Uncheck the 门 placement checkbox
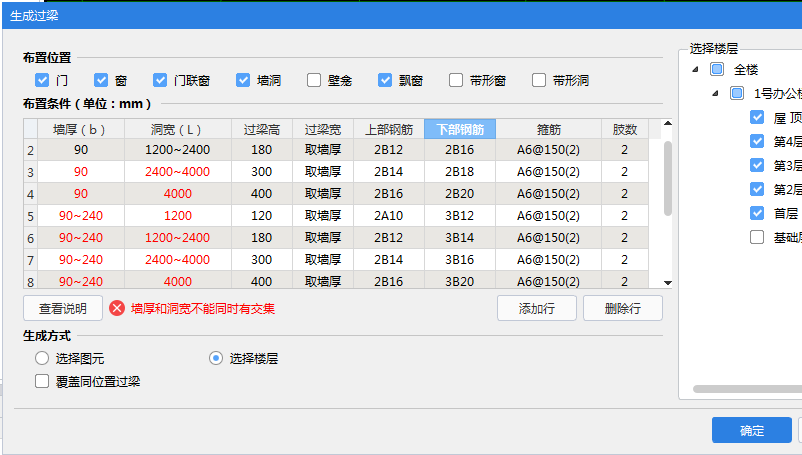Viewport: 802px width, 455px height. [x=42, y=80]
